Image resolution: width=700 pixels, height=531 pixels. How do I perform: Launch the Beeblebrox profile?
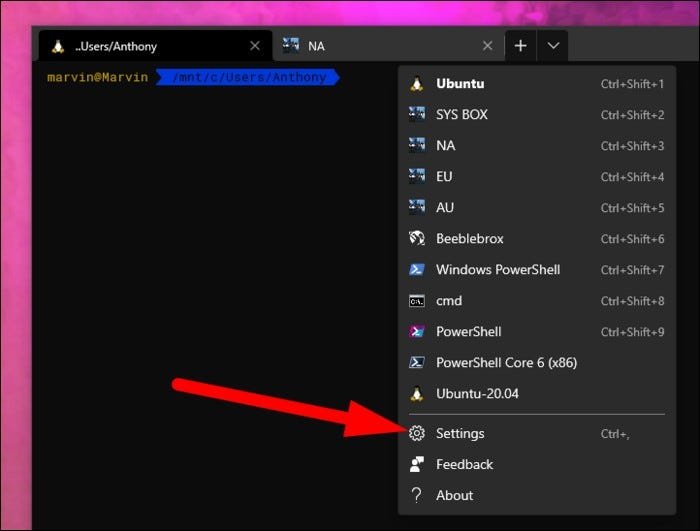[537, 238]
